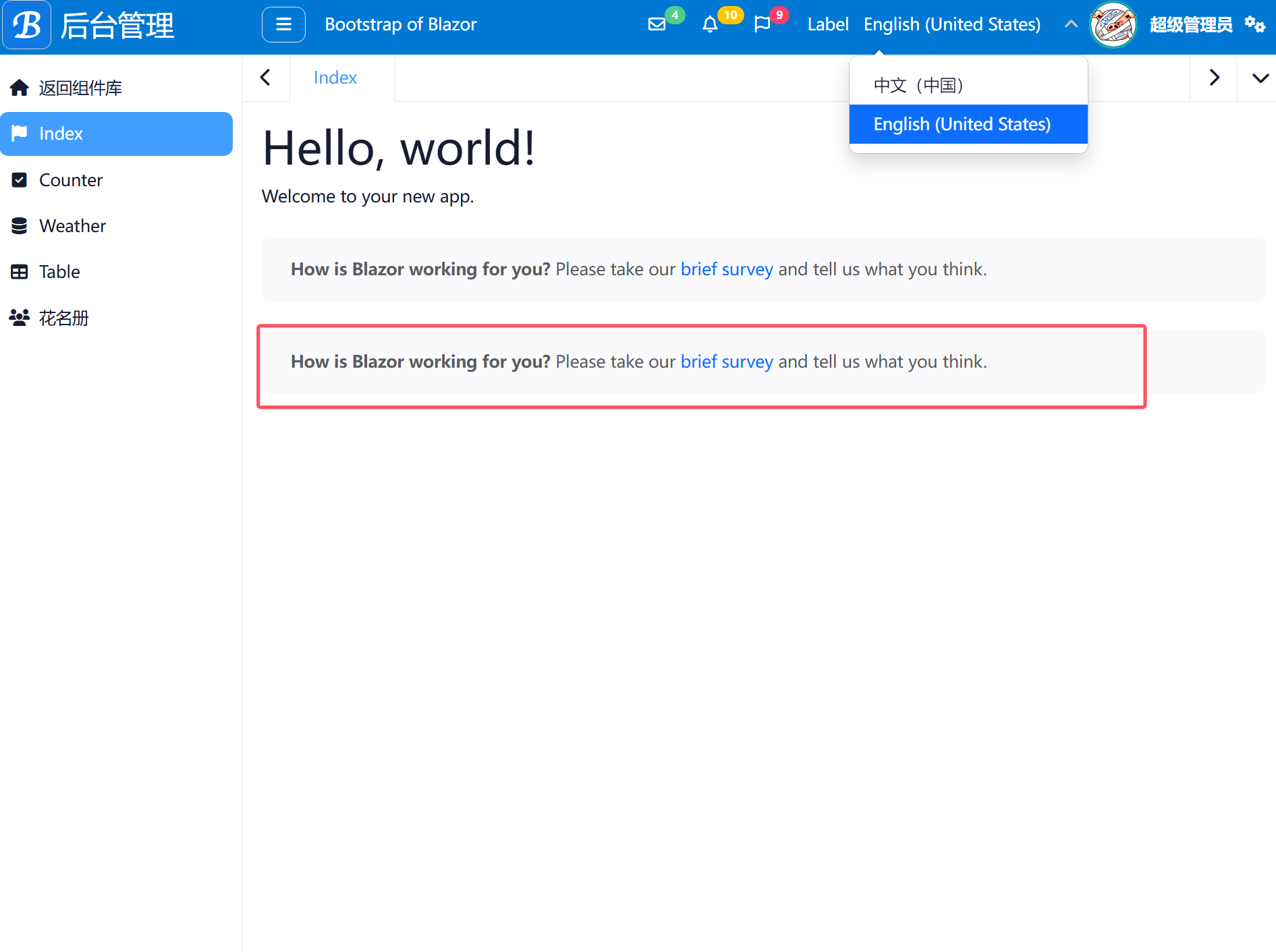Toggle the sidebar with hamburger button
1276x952 pixels.
tap(283, 25)
